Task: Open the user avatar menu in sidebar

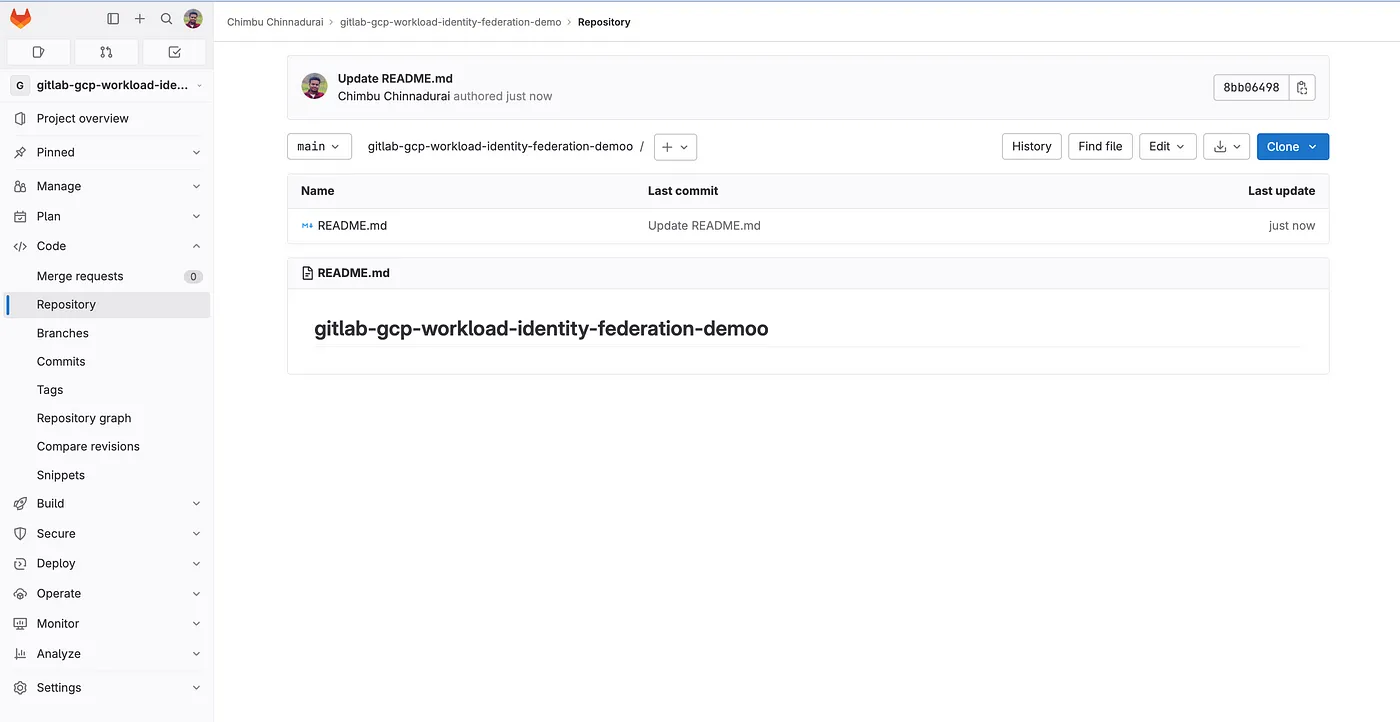Action: click(193, 19)
